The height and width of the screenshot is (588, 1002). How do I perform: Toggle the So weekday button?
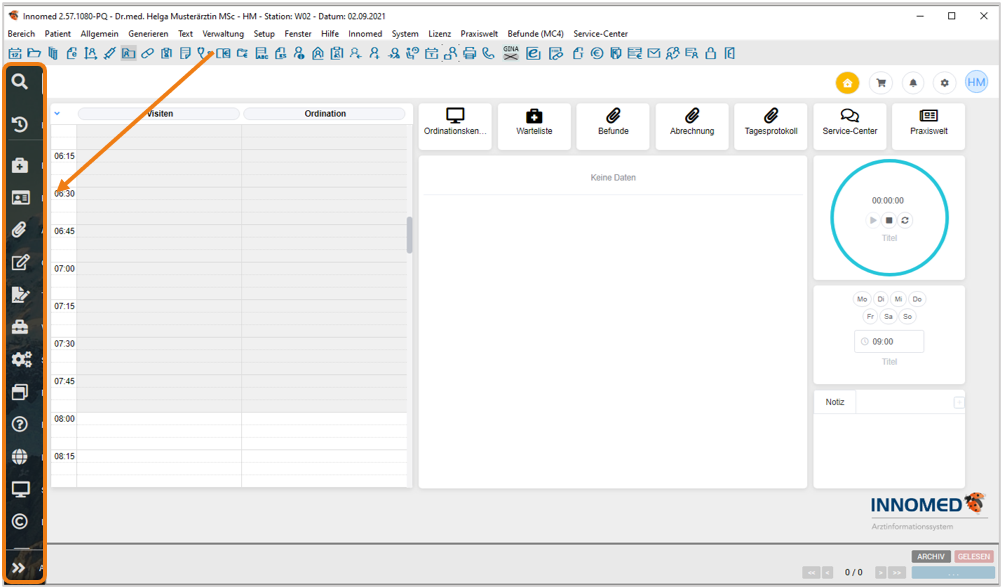tap(907, 316)
